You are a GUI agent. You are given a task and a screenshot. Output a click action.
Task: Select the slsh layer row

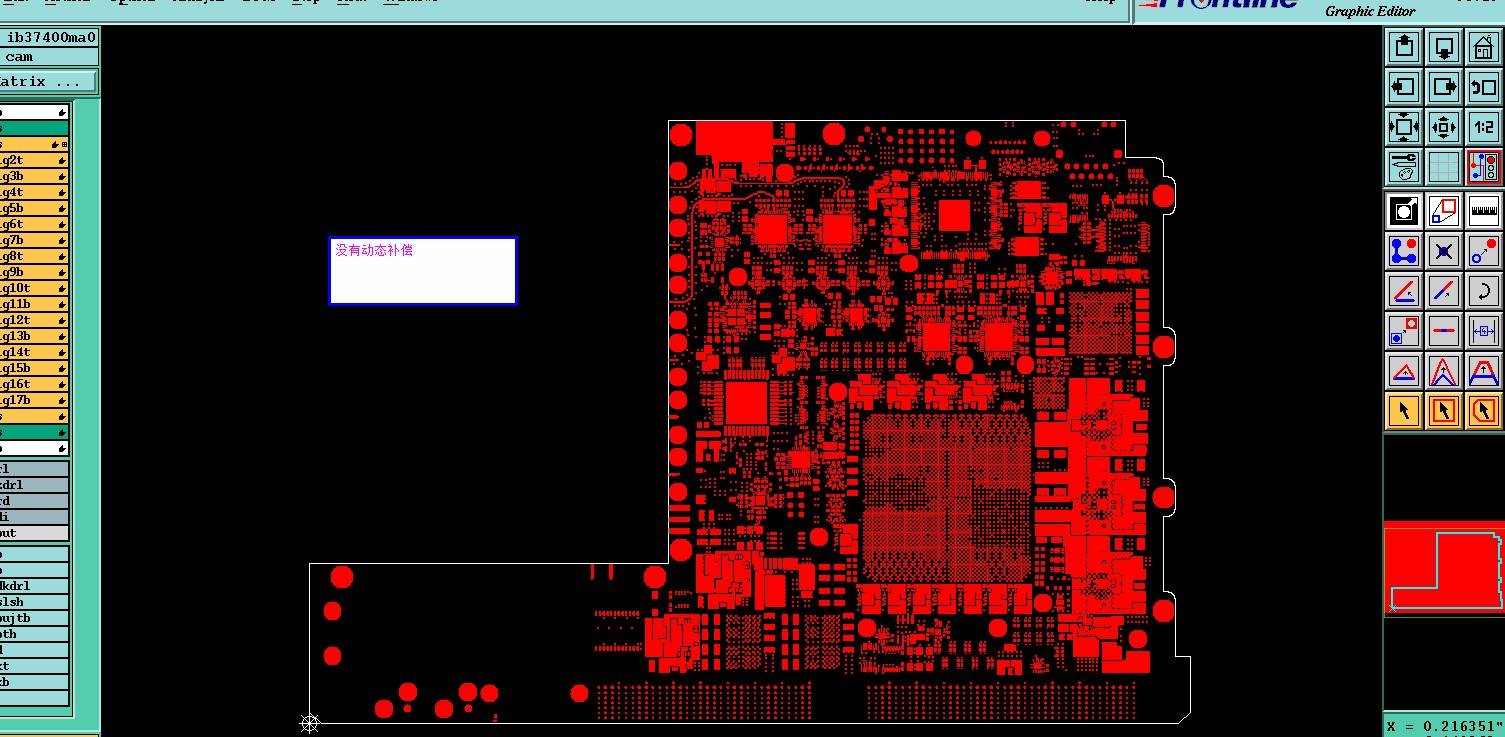(34, 602)
